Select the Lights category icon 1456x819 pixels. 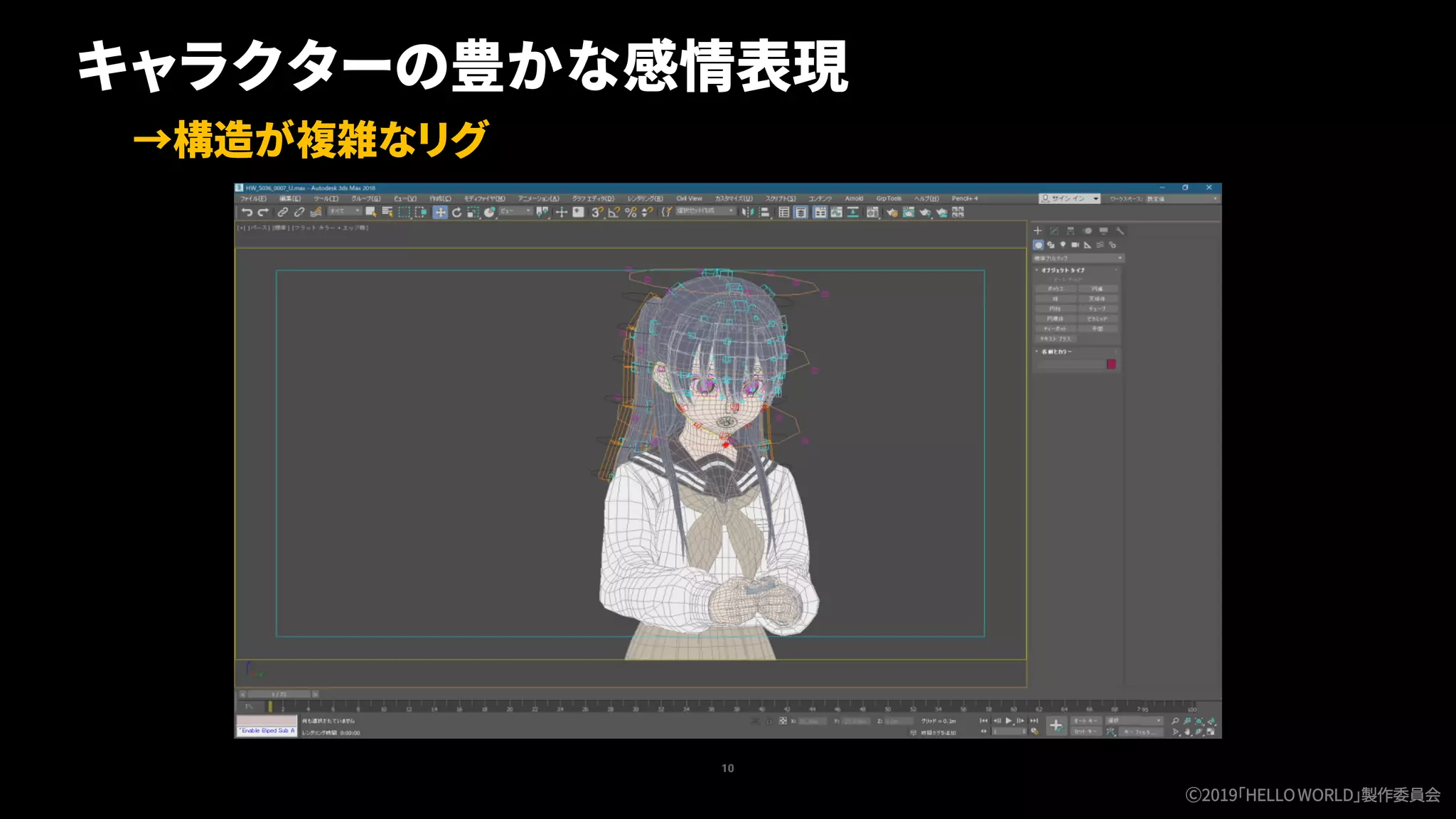[1063, 245]
